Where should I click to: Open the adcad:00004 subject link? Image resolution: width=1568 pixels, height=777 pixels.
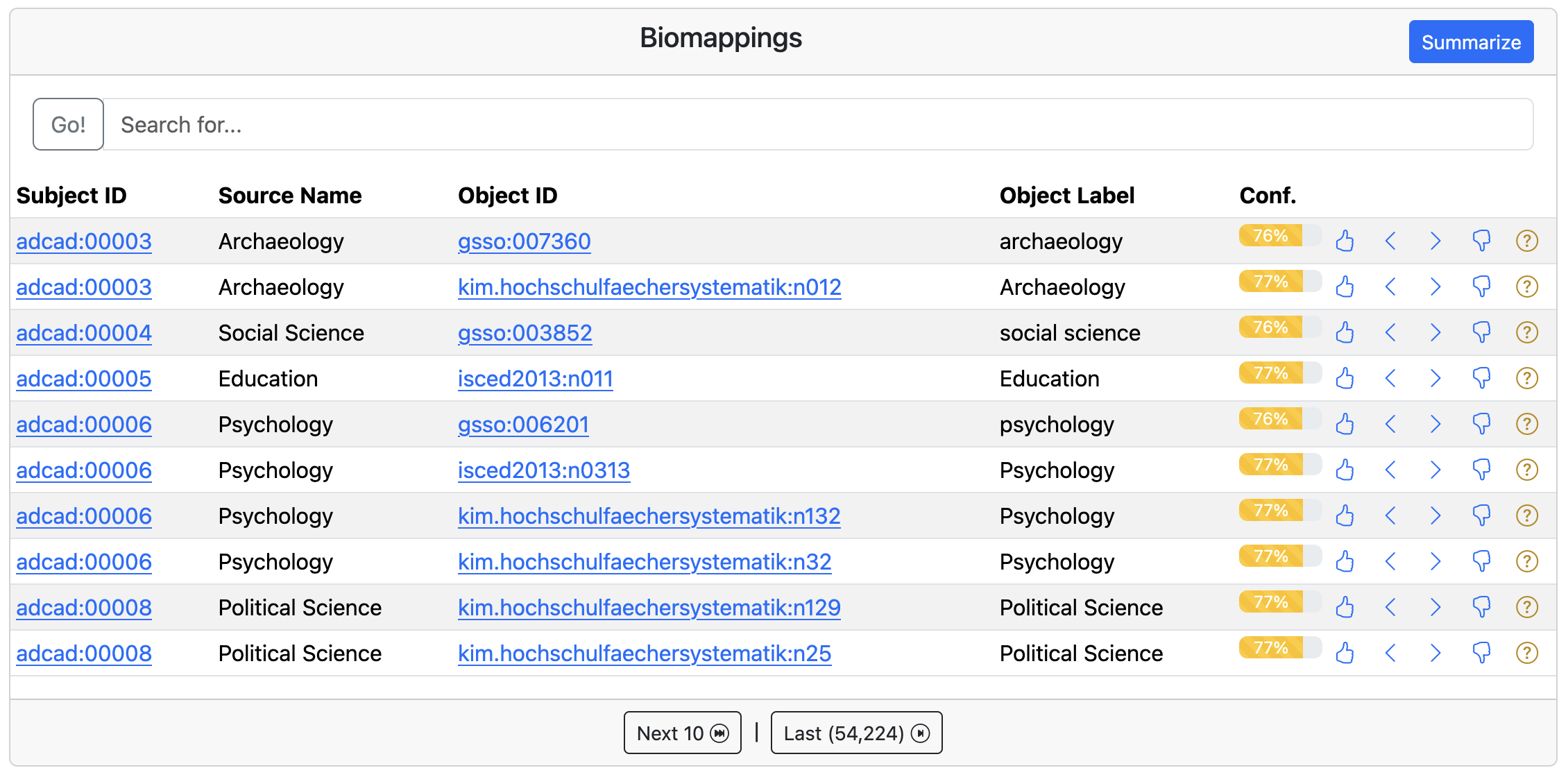pyautogui.click(x=84, y=333)
